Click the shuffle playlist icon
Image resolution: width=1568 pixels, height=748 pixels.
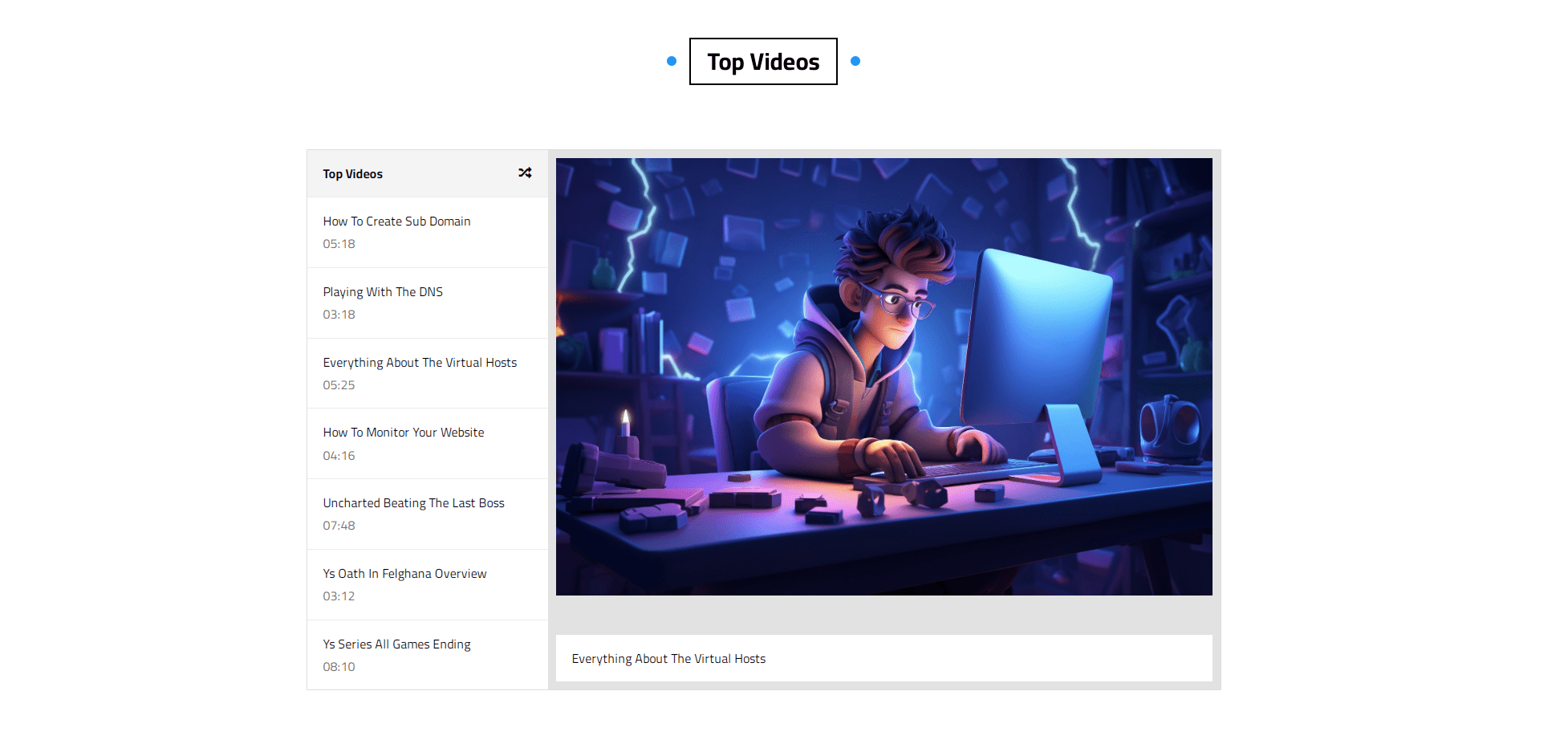525,173
